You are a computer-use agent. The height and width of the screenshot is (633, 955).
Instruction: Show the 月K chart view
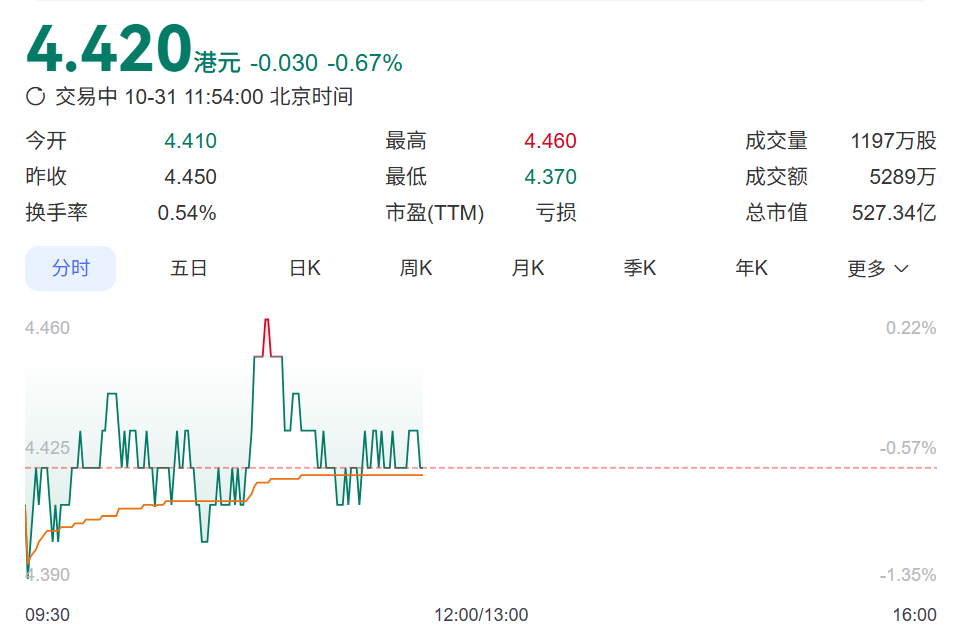coord(528,268)
